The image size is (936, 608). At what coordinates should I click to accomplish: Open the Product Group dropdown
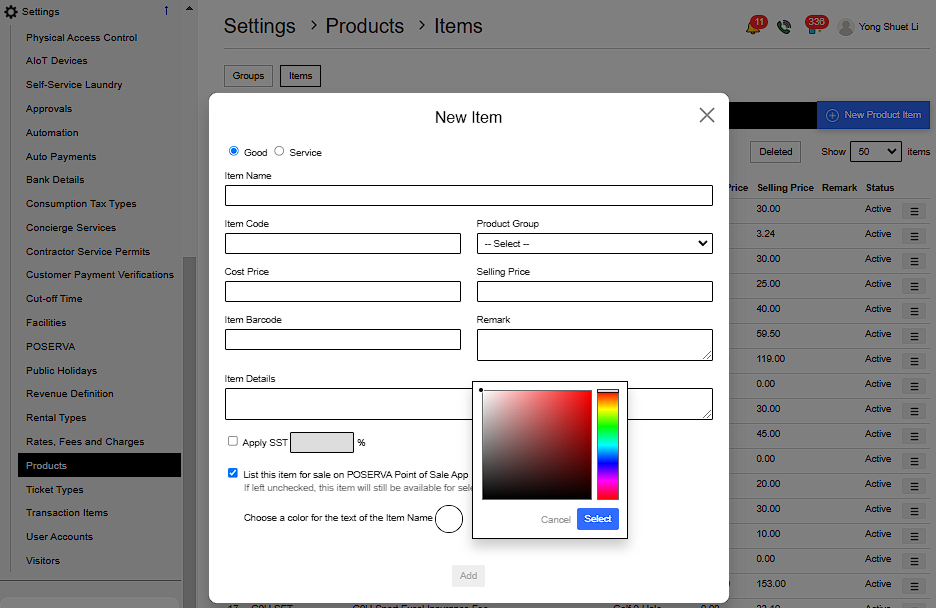(x=594, y=243)
